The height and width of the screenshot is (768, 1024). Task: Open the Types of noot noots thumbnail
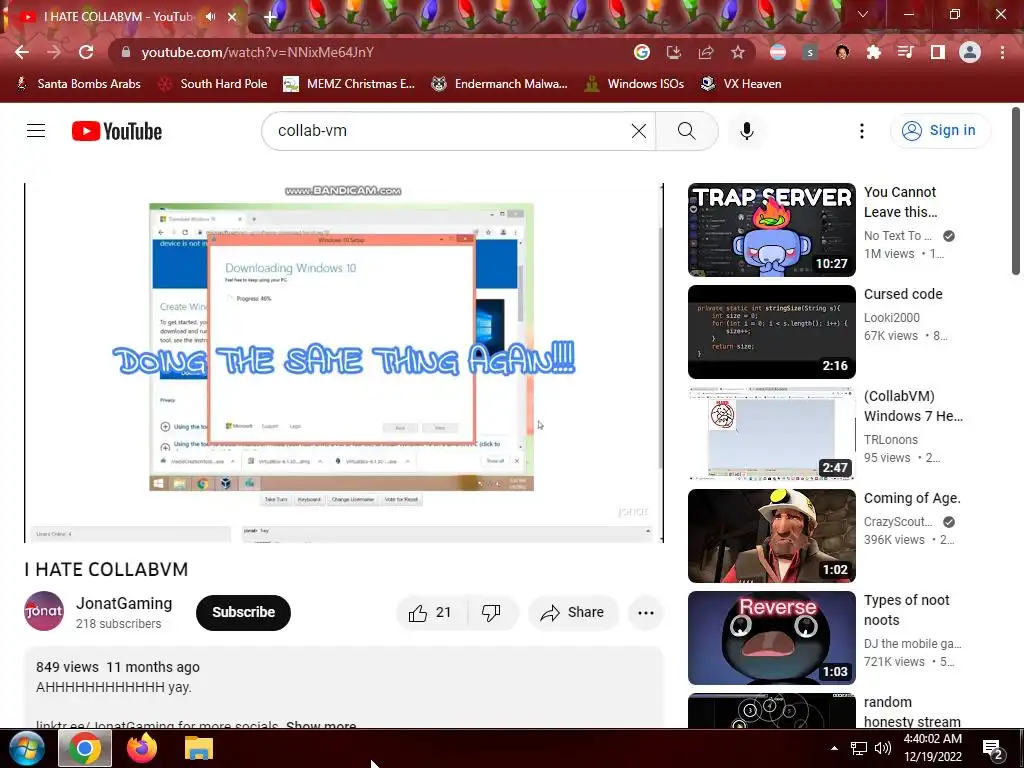click(771, 637)
